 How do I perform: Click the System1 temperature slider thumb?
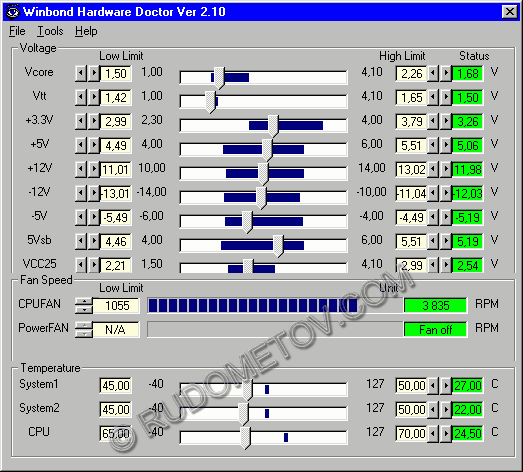(247, 390)
